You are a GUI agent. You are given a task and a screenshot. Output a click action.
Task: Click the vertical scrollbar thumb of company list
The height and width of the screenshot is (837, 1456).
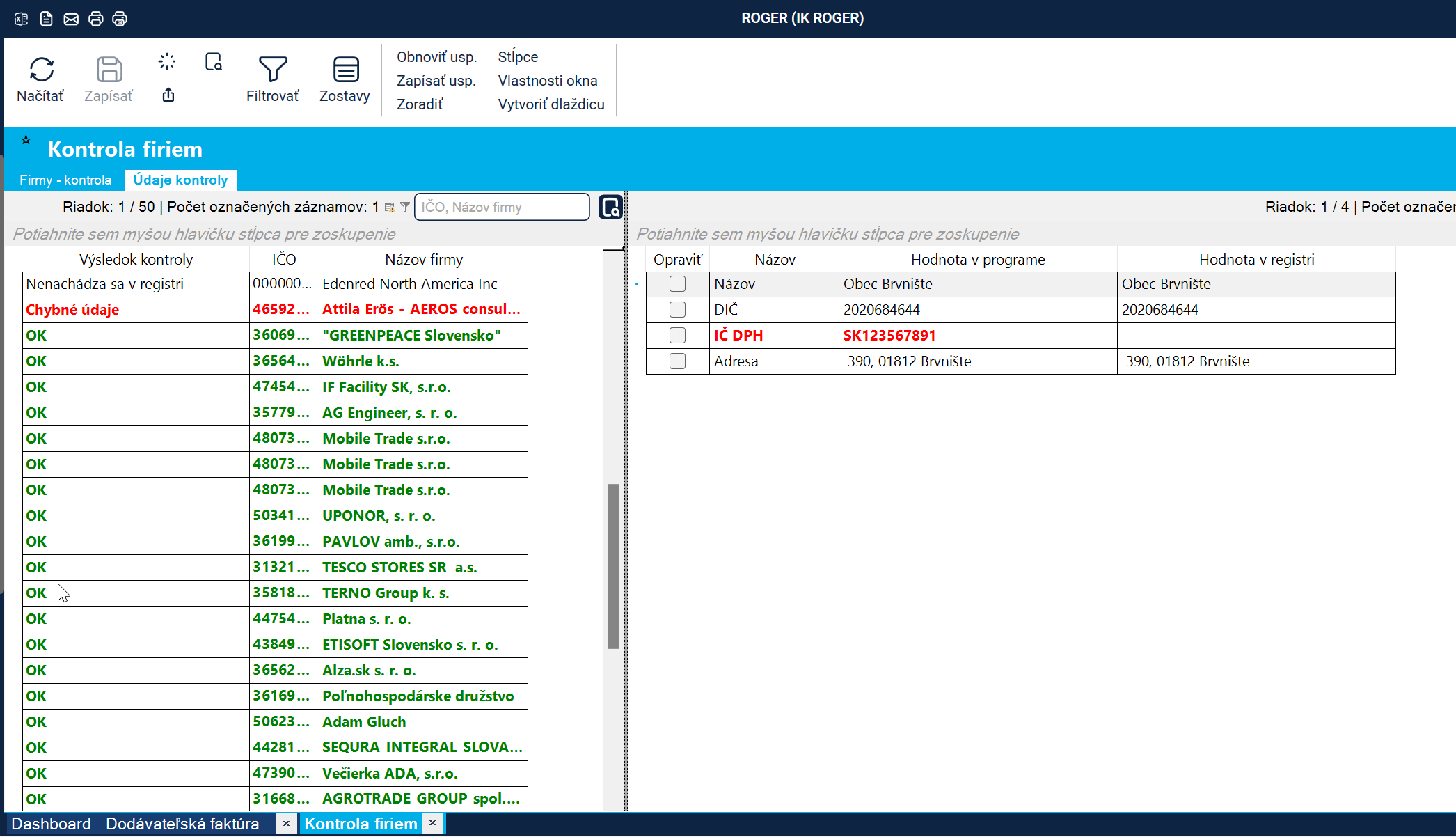point(613,565)
